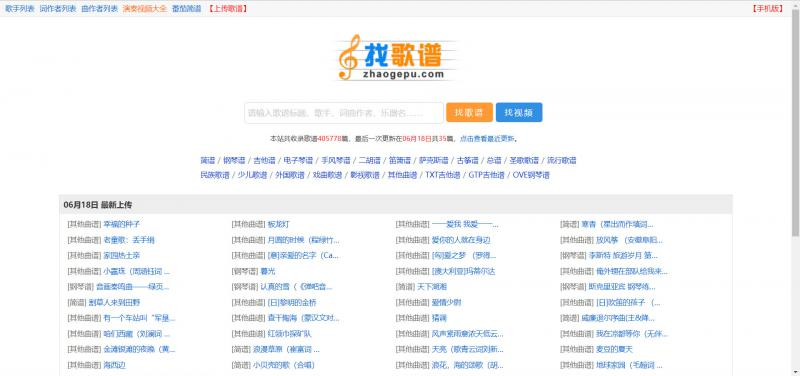
Task: Open the 古筝谱 category link
Action: tap(467, 160)
